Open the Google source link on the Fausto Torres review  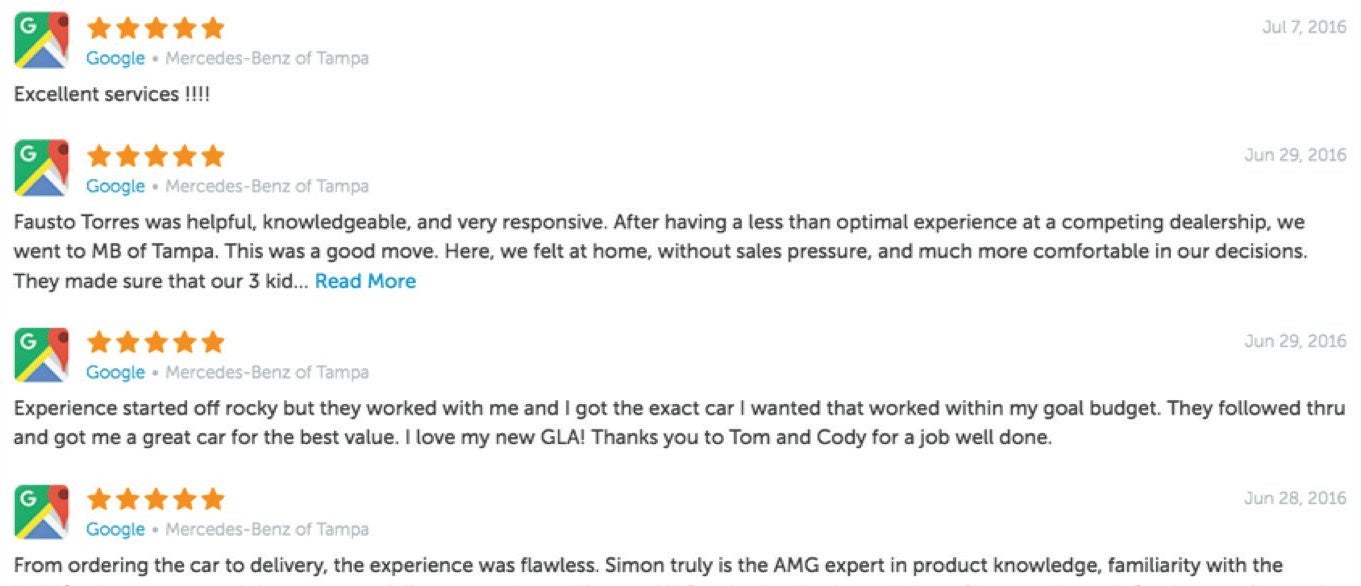tap(115, 186)
